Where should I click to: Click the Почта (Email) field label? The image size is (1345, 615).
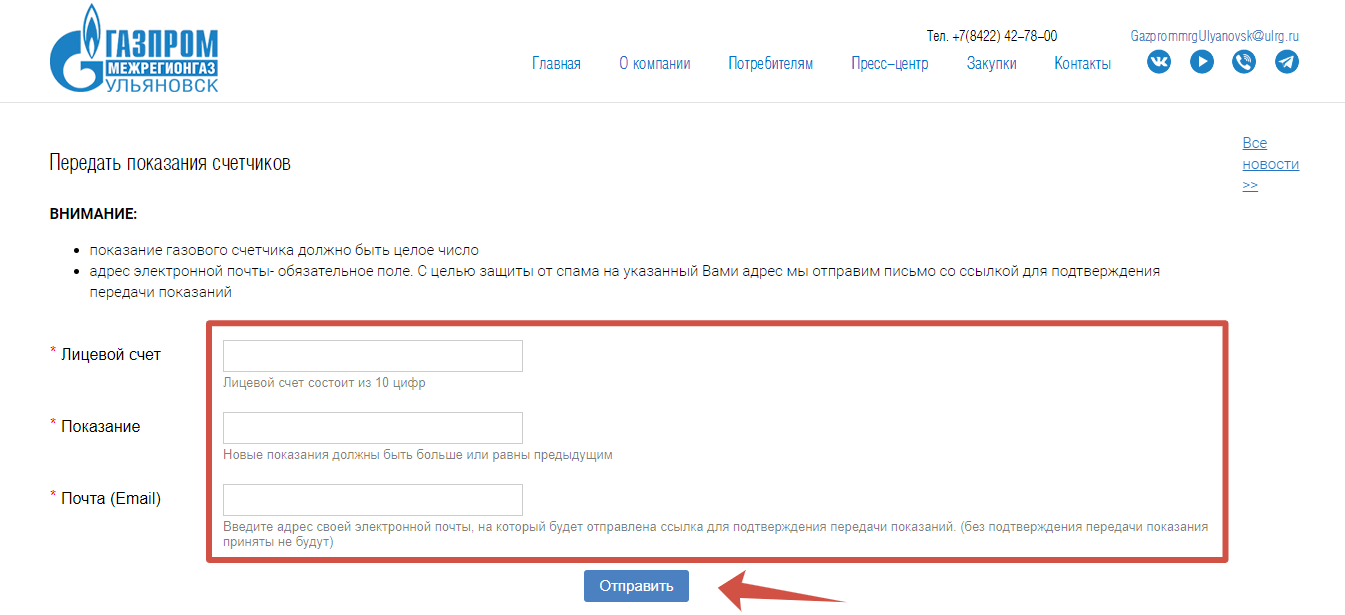tap(111, 498)
